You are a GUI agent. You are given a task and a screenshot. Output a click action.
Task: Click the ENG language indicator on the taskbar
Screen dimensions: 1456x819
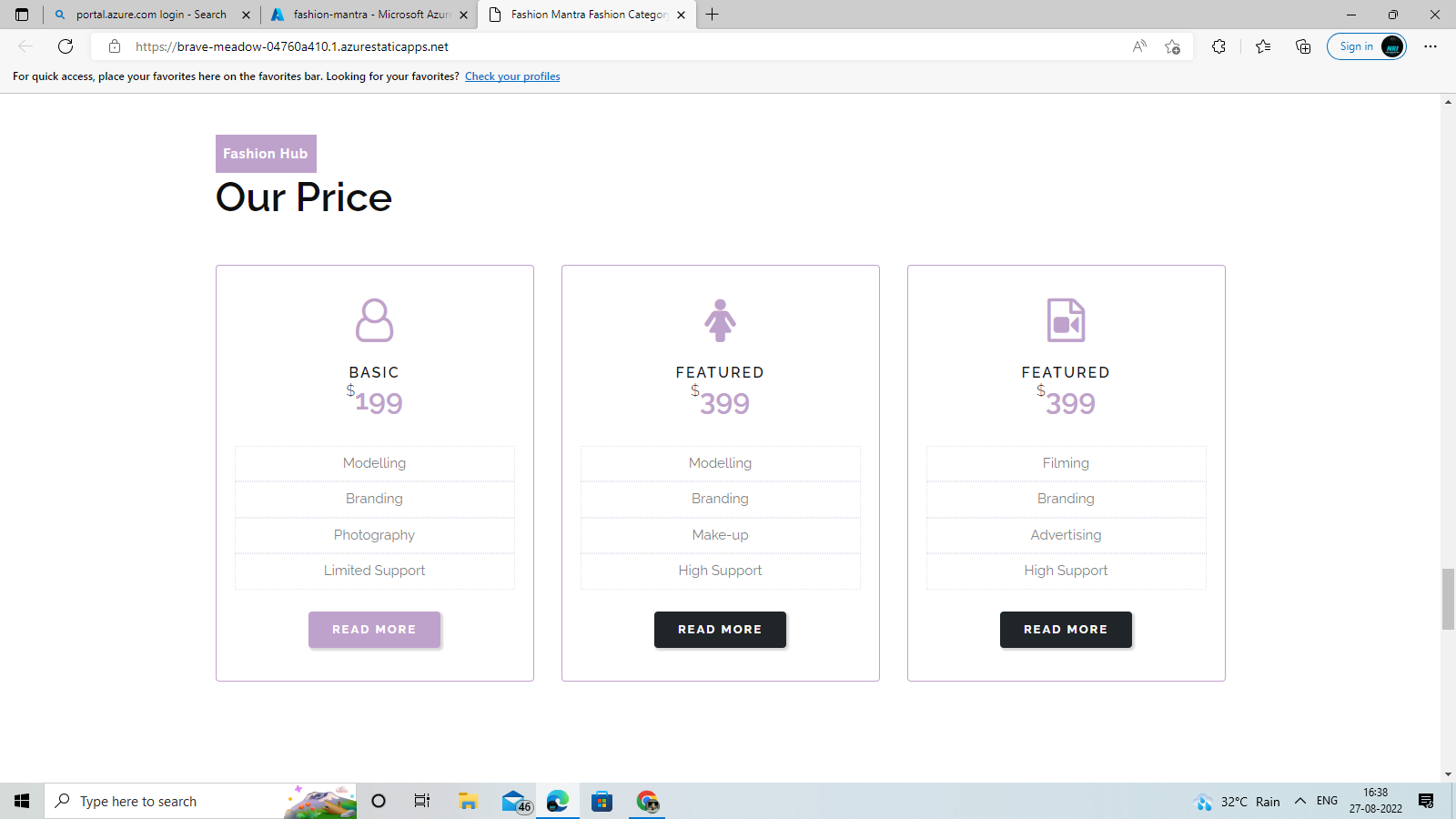click(x=1325, y=801)
